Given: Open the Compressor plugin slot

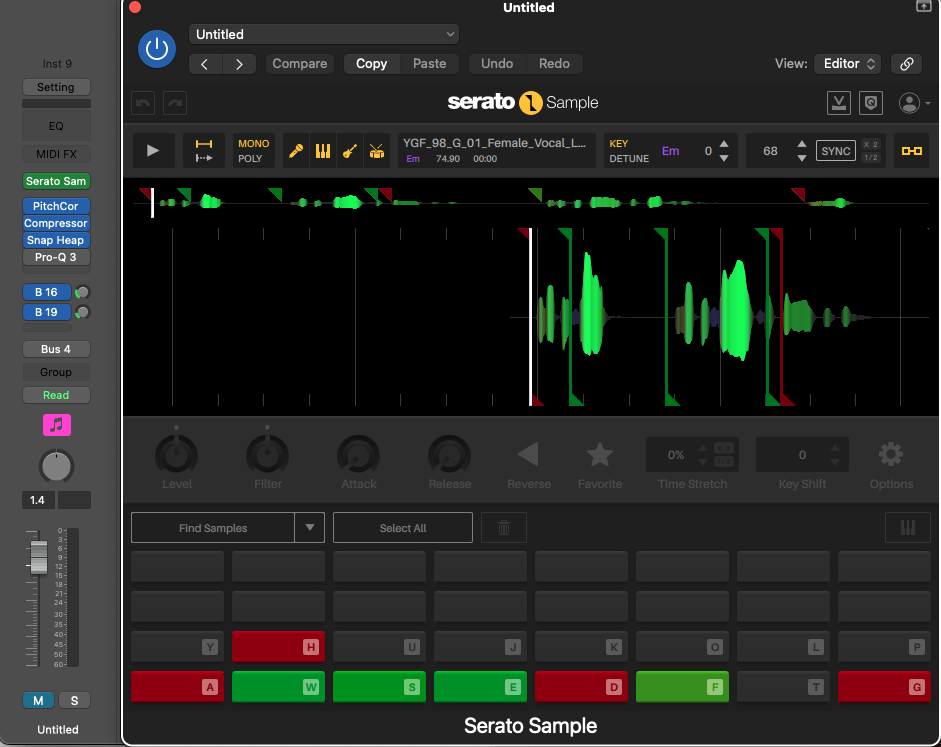Looking at the screenshot, I should pos(56,223).
